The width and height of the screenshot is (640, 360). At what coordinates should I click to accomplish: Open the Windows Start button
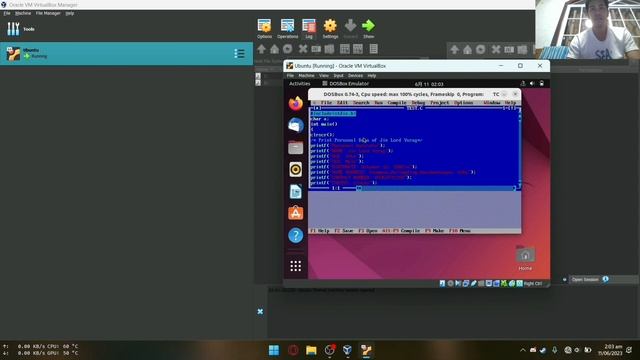pos(274,350)
